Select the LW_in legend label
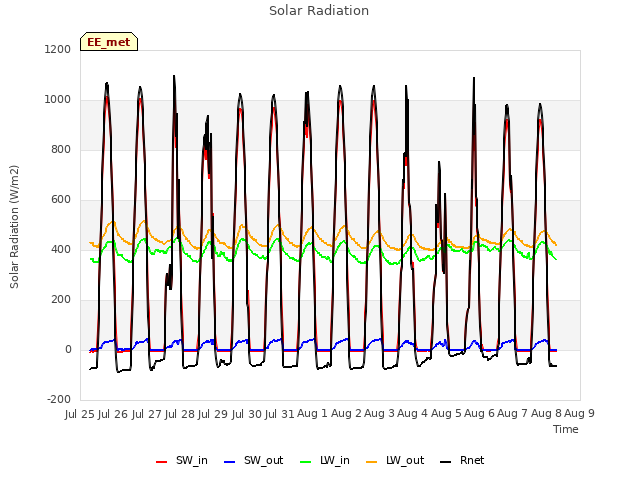The width and height of the screenshot is (640, 480). pos(335,460)
